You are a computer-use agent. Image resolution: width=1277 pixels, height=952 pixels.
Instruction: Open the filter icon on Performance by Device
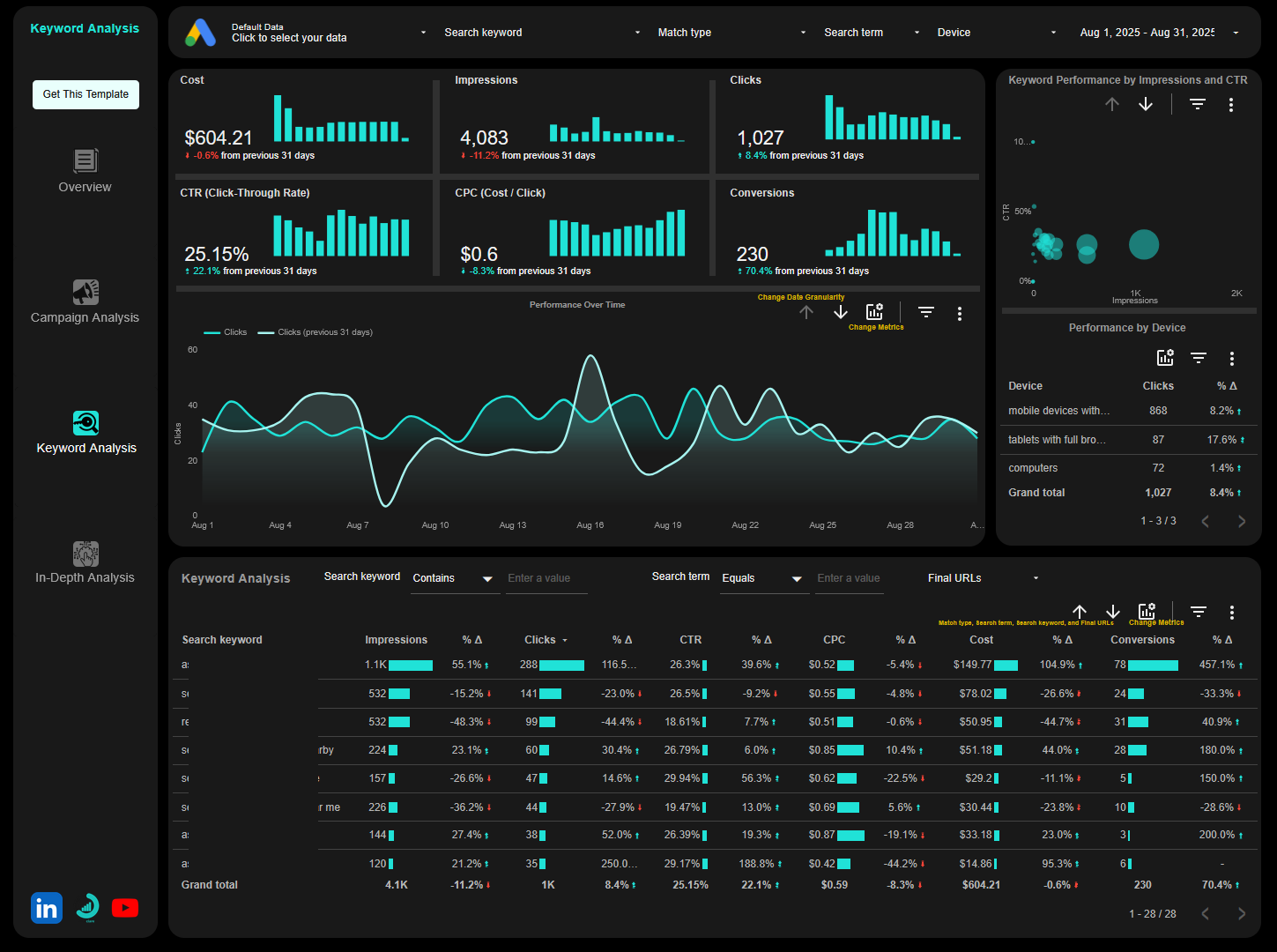(1198, 358)
